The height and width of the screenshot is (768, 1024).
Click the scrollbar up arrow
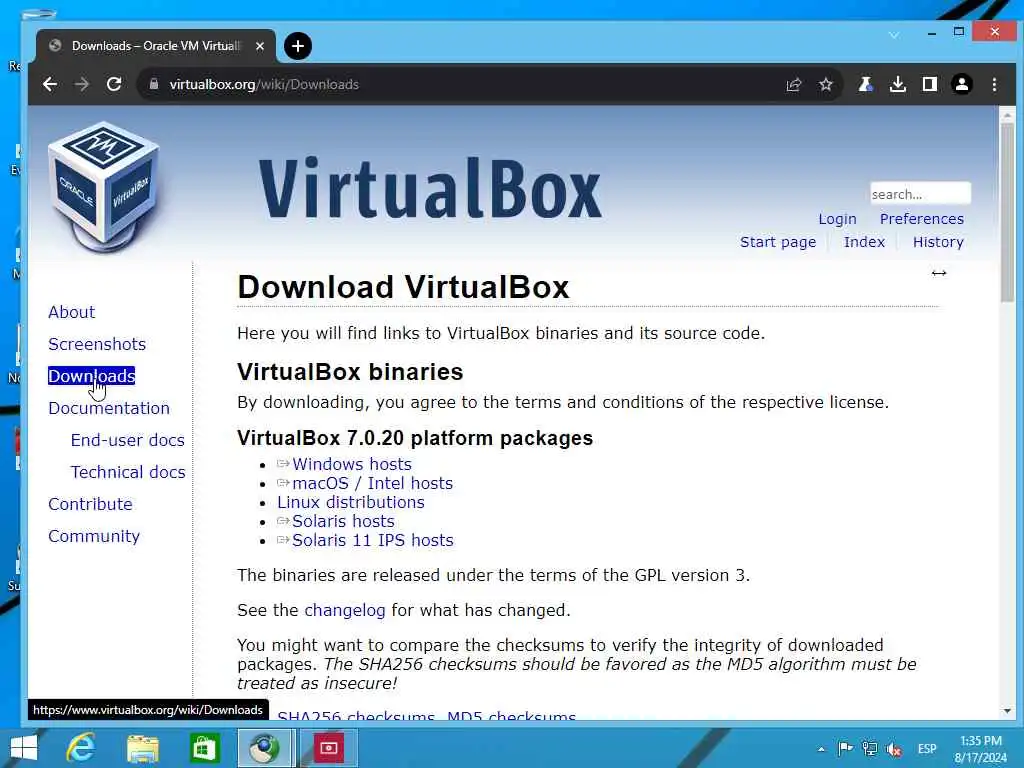[1007, 116]
